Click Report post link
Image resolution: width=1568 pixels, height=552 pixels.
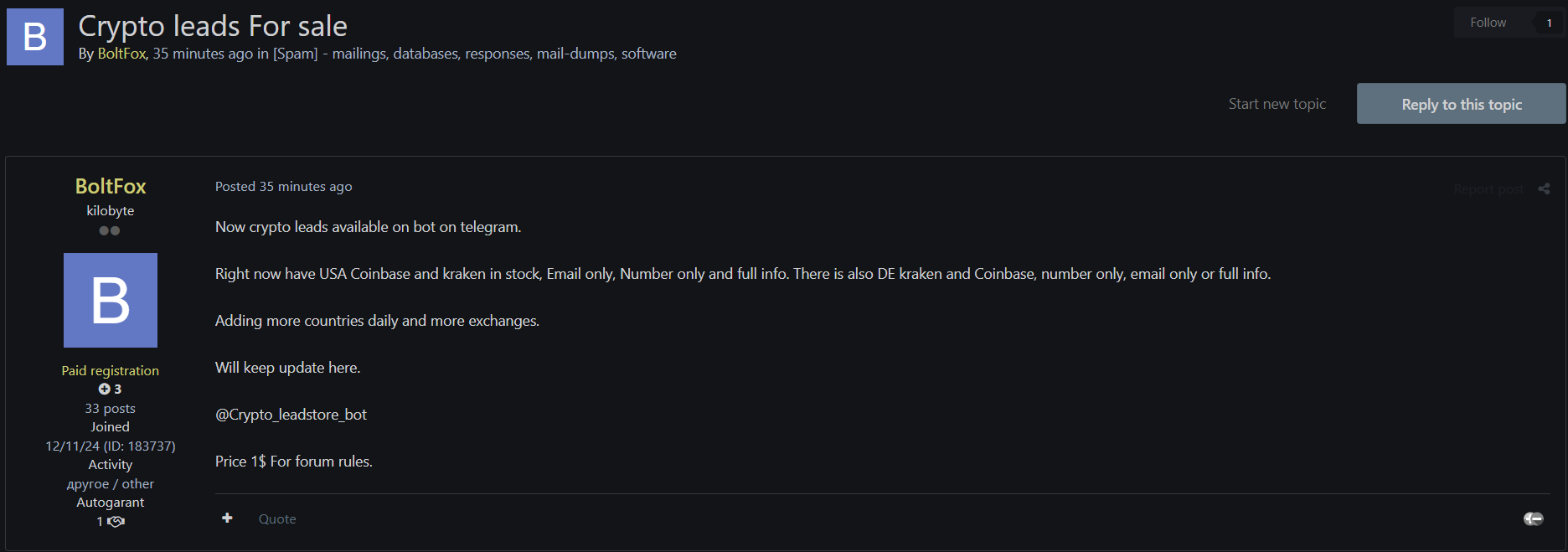pyautogui.click(x=1488, y=189)
